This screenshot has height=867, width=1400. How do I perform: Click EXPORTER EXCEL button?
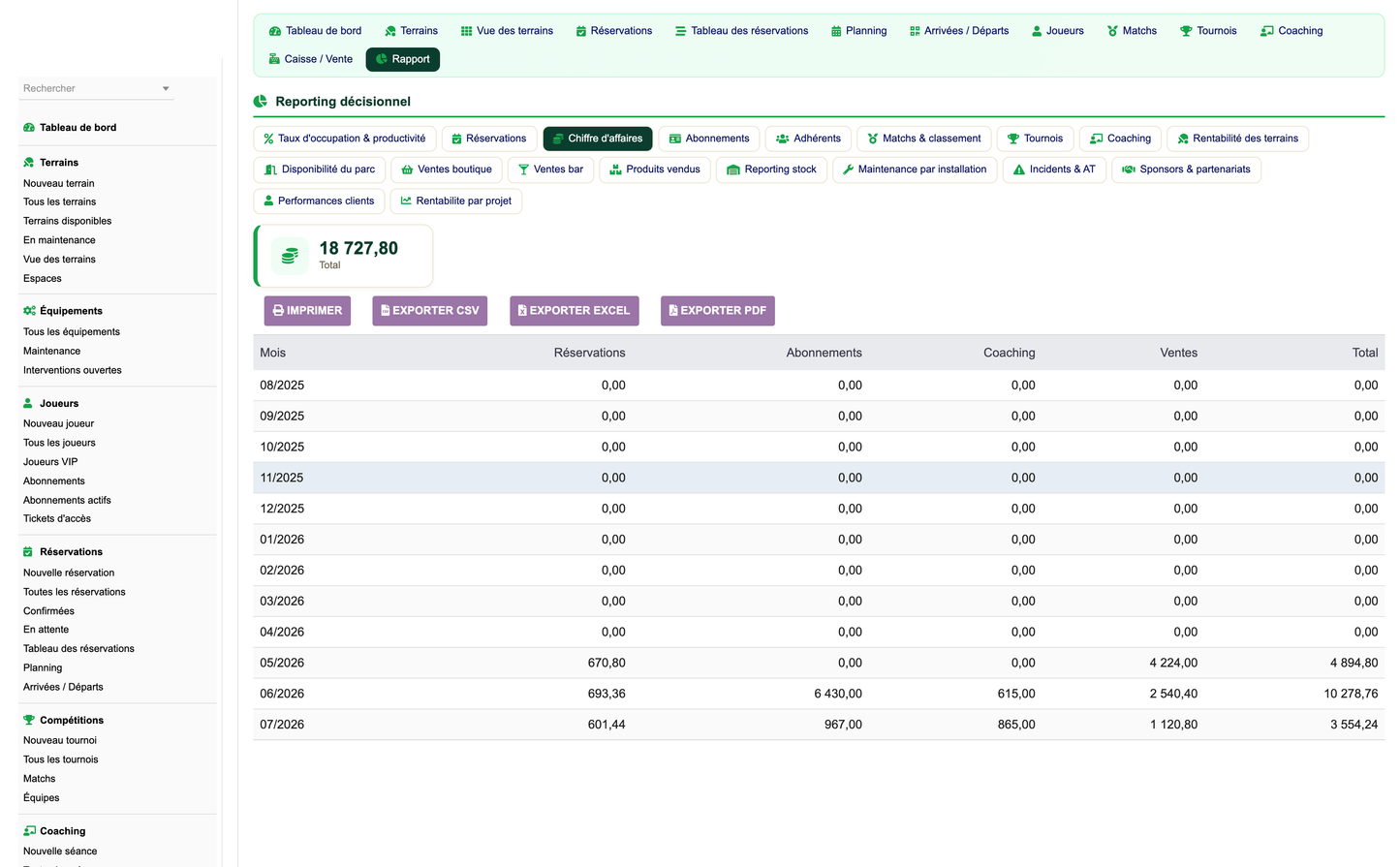[x=575, y=311]
